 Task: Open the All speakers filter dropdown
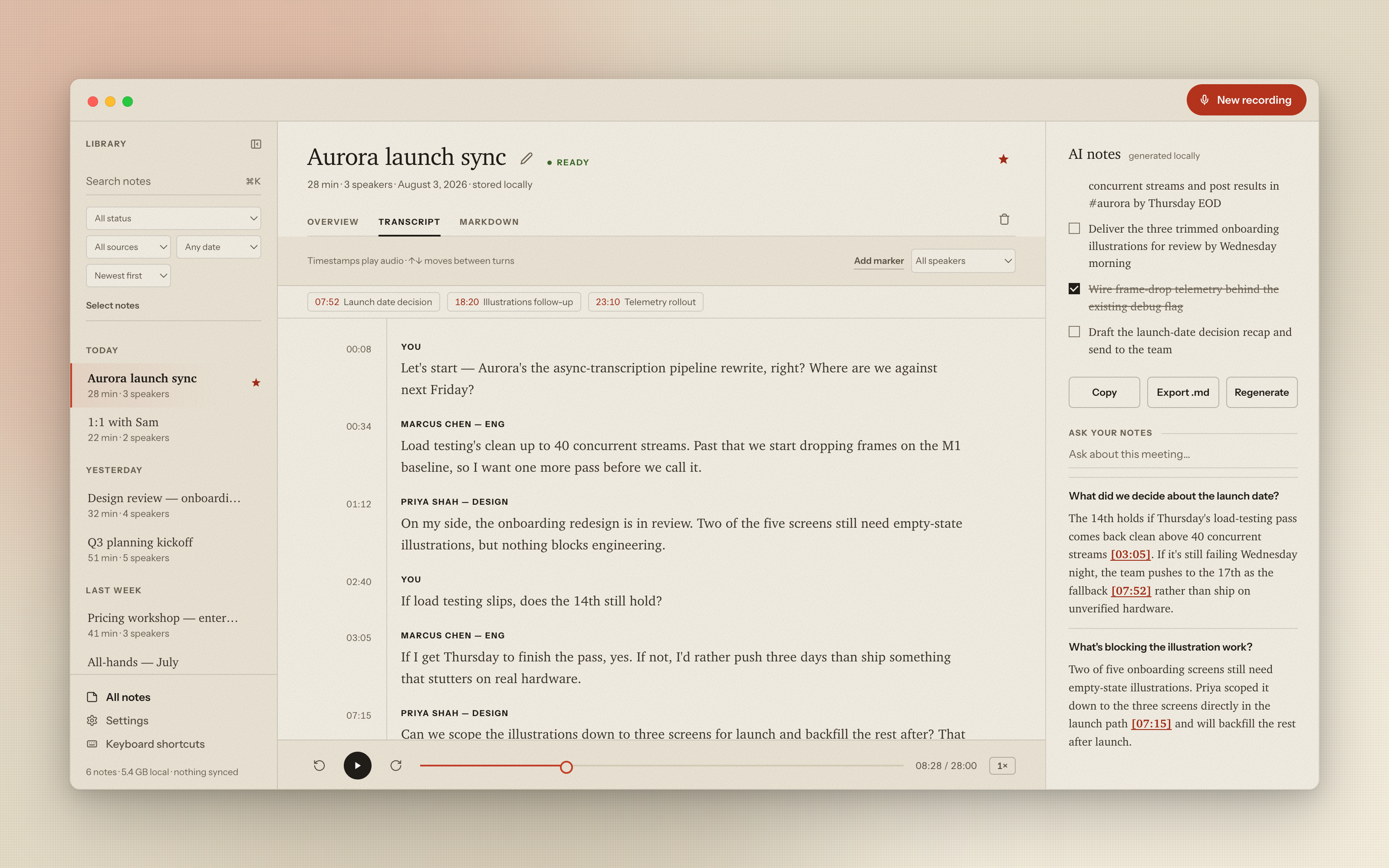[x=963, y=261]
